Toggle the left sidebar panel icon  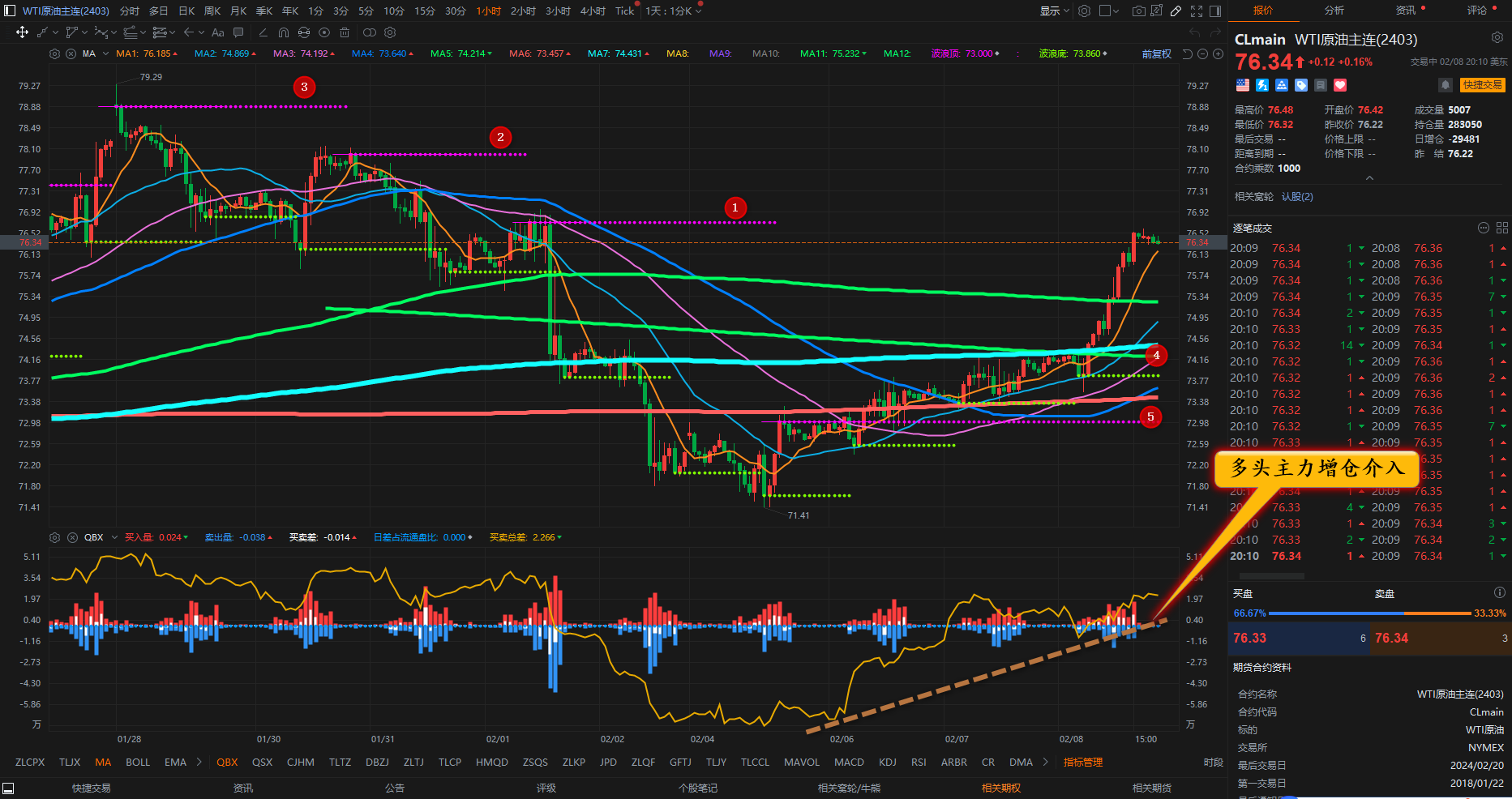click(x=10, y=11)
